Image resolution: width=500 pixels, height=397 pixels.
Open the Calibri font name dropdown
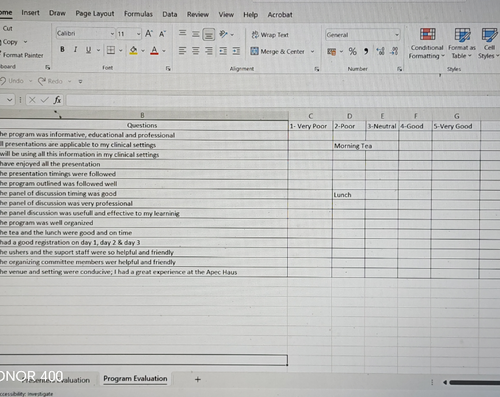tap(112, 34)
